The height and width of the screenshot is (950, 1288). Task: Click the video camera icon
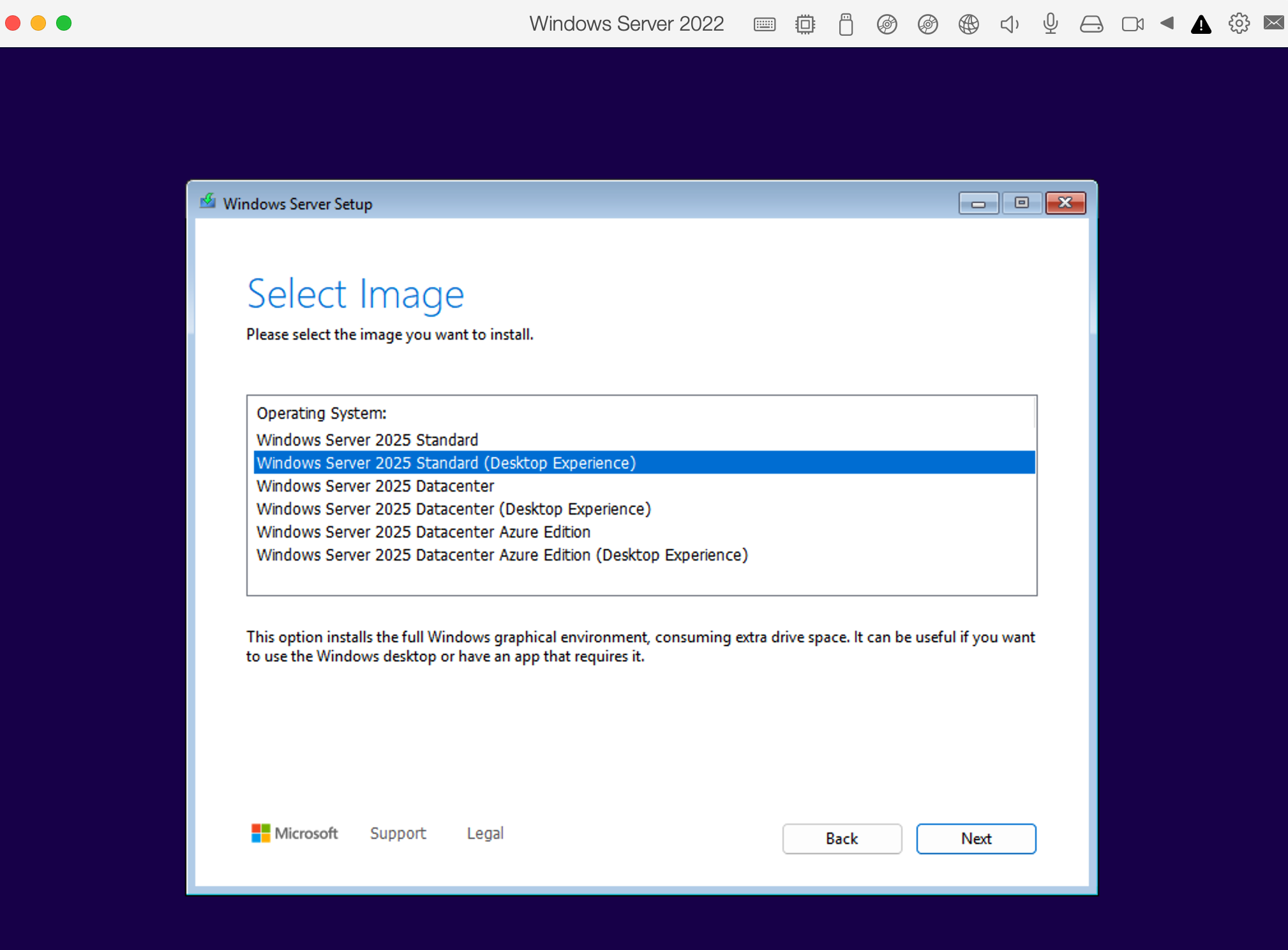(1132, 24)
